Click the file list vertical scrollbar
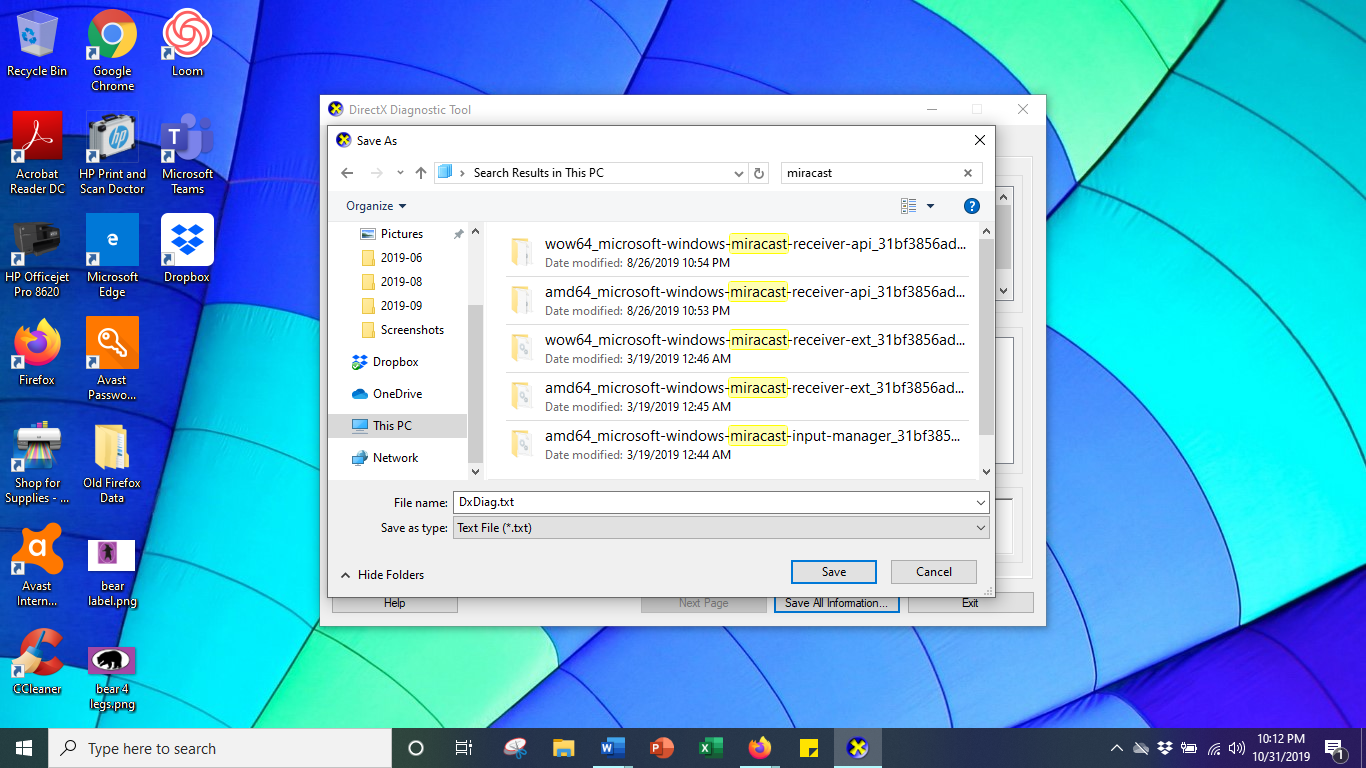The width and height of the screenshot is (1366, 768). (986, 337)
